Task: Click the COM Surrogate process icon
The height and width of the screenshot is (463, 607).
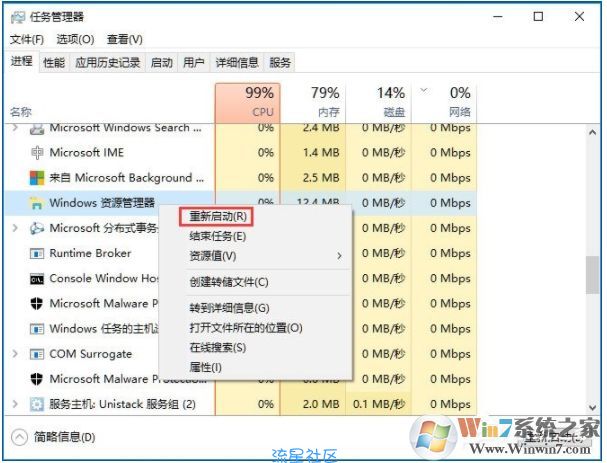Action: [x=37, y=354]
